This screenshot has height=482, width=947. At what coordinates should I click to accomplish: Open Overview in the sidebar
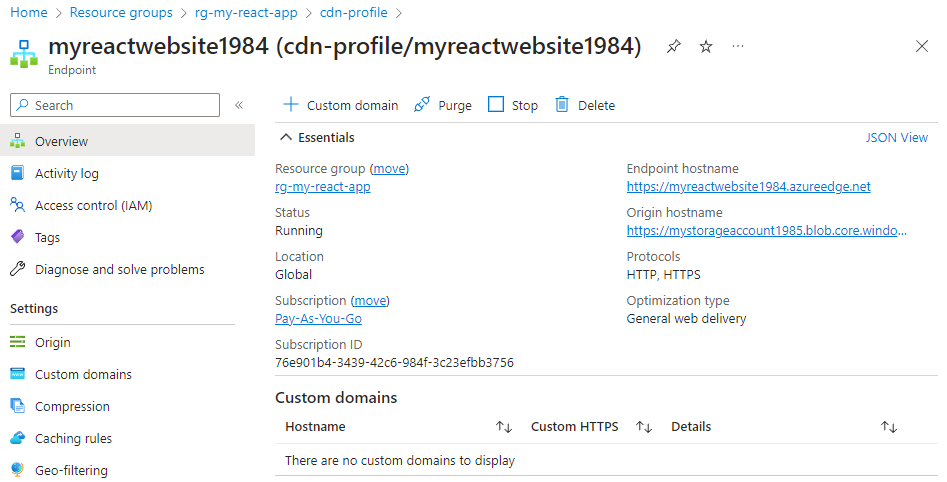(127, 141)
